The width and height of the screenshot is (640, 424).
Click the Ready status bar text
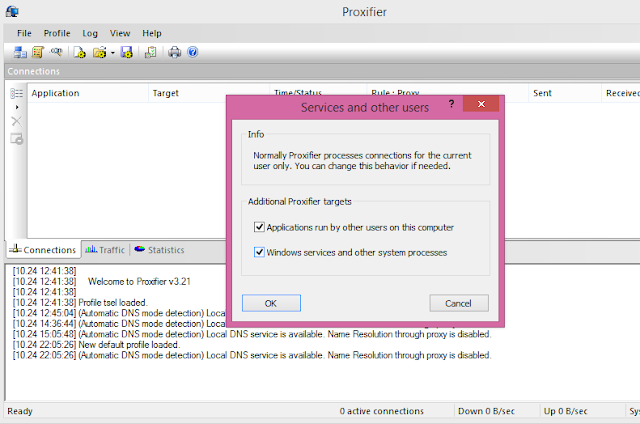point(20,411)
